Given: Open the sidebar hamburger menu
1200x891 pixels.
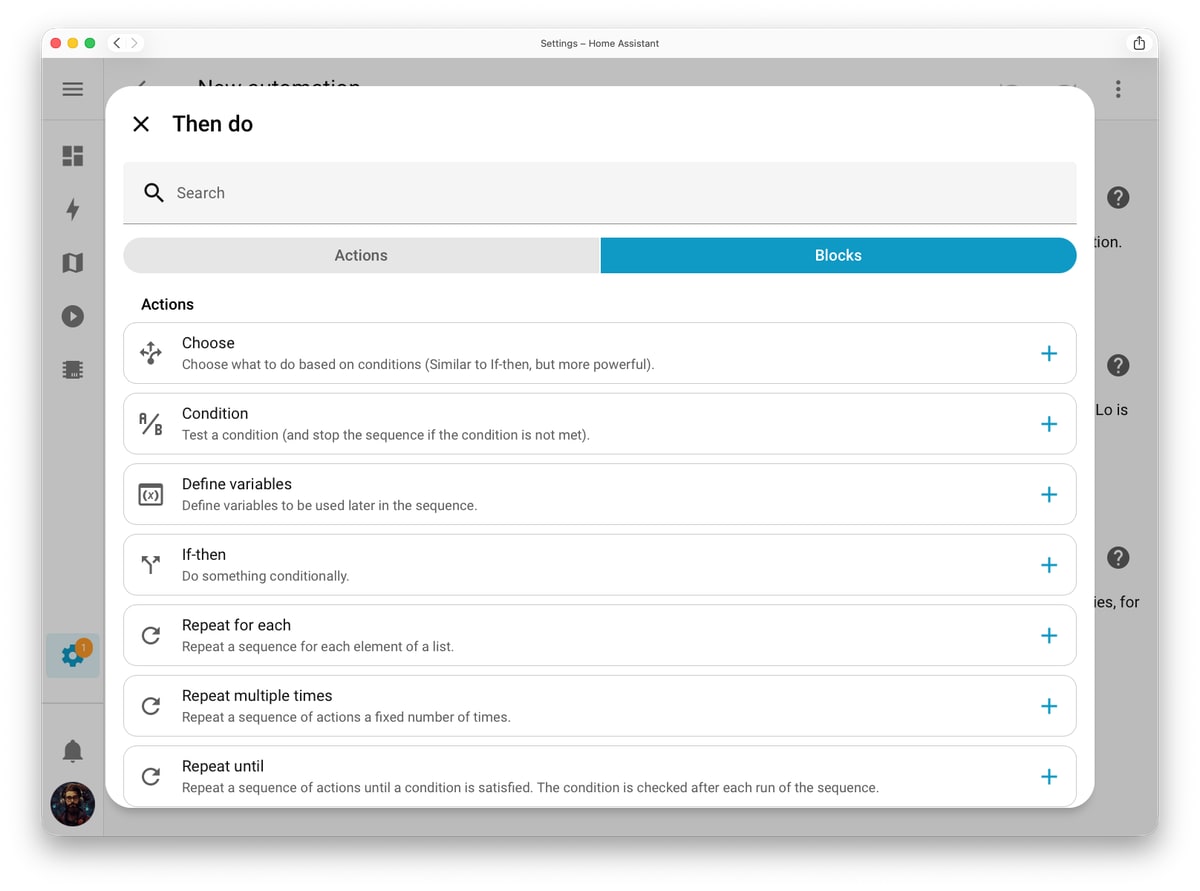Looking at the screenshot, I should (x=73, y=89).
